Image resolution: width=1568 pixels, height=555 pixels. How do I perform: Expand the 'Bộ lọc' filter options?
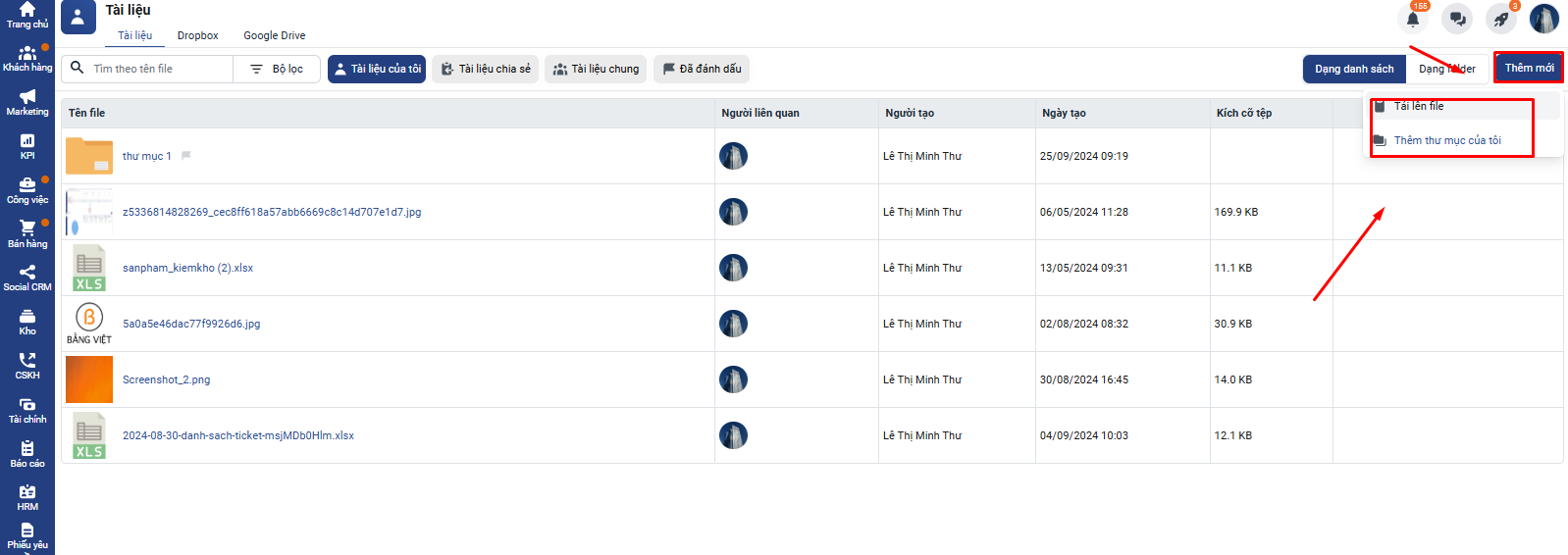(277, 69)
